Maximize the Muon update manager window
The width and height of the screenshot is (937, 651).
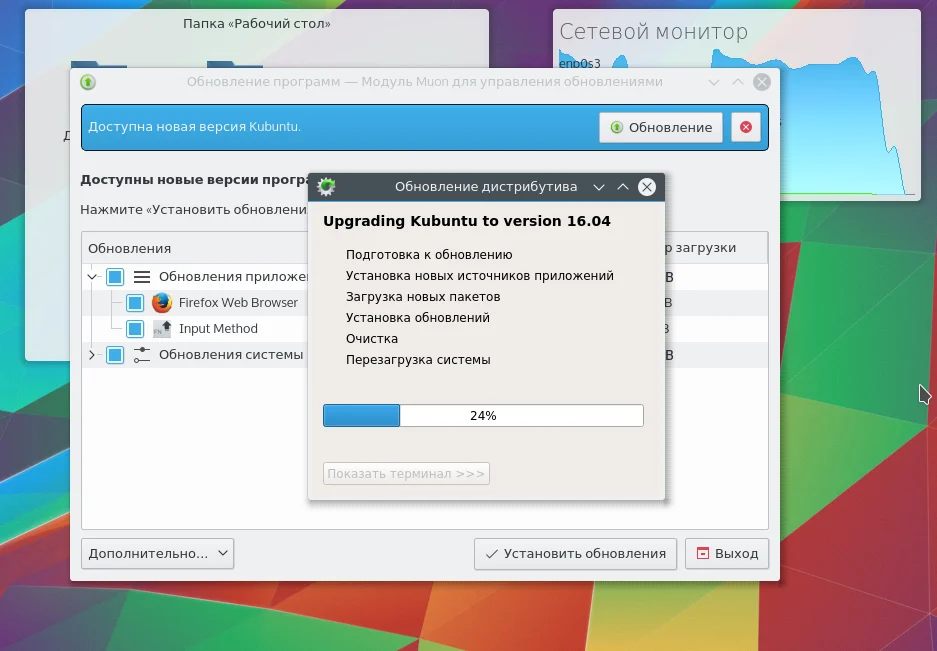tap(737, 82)
